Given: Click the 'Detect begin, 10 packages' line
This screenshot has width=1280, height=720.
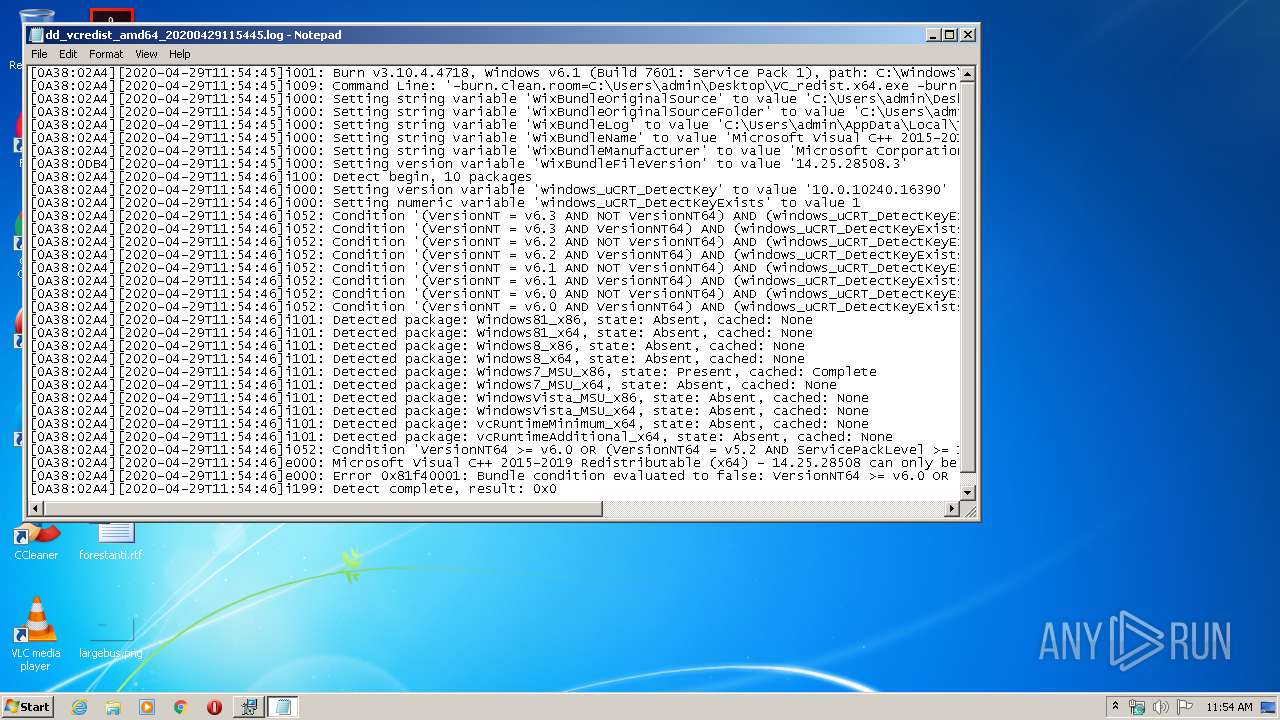Looking at the screenshot, I should click(x=281, y=177).
